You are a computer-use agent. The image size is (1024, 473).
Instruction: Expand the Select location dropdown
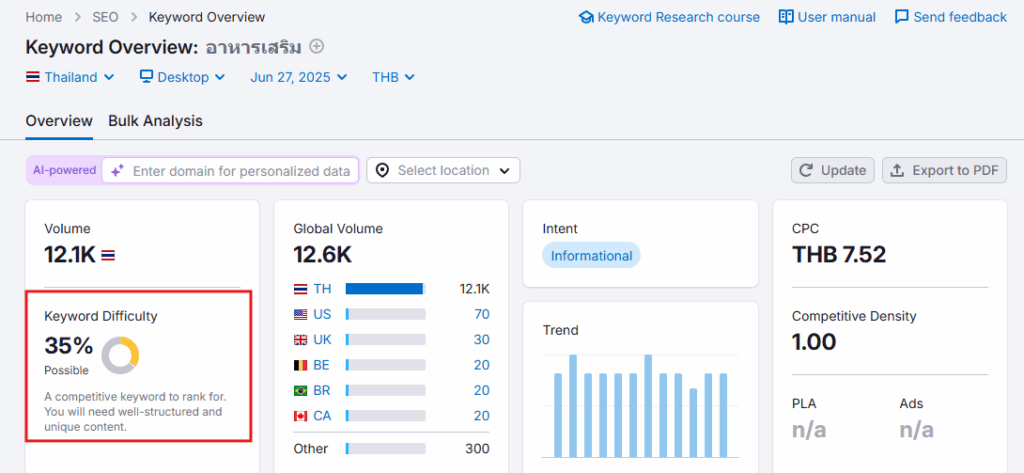[x=443, y=171]
